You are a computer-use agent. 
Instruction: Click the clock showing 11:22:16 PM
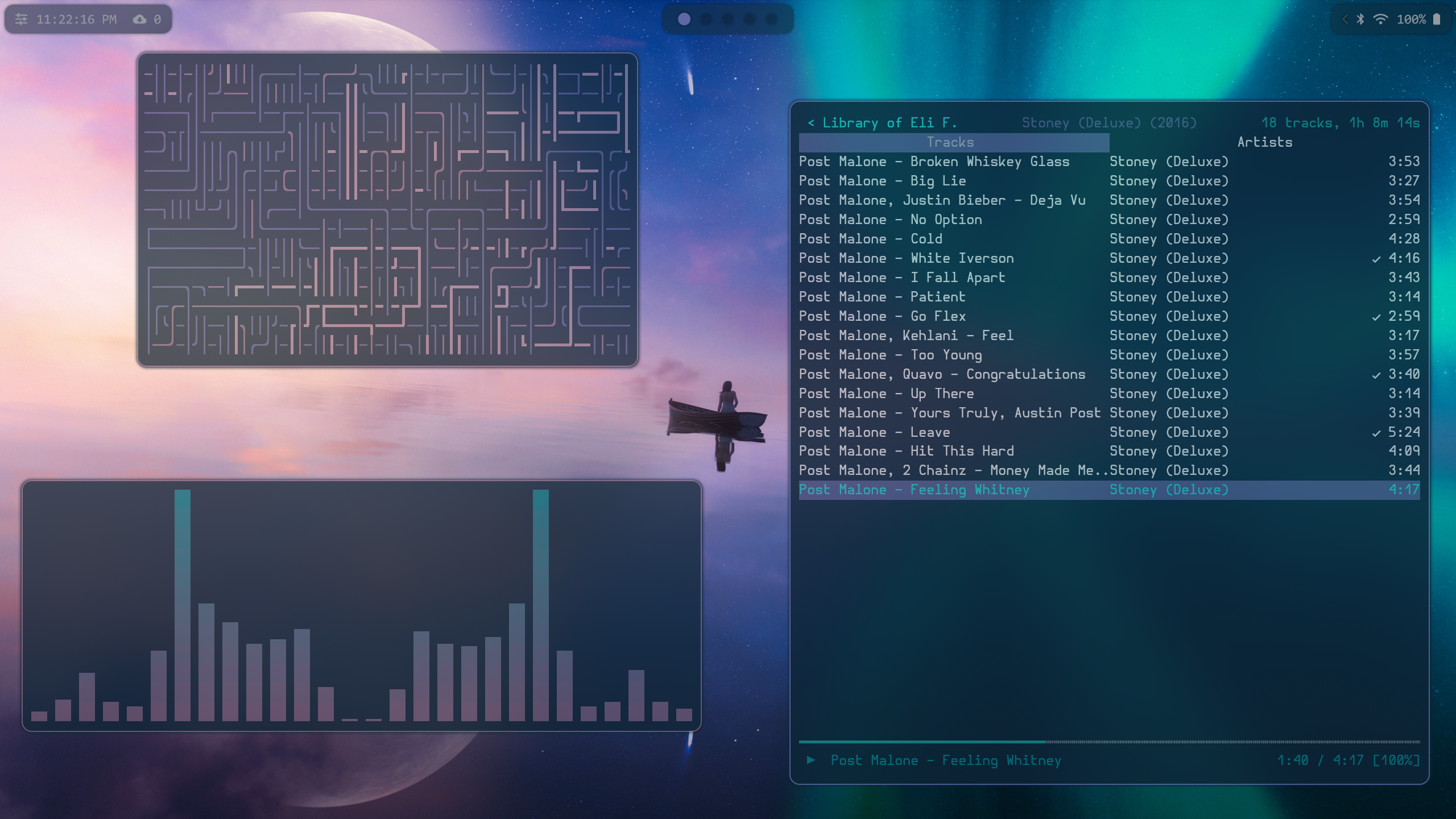tap(76, 19)
